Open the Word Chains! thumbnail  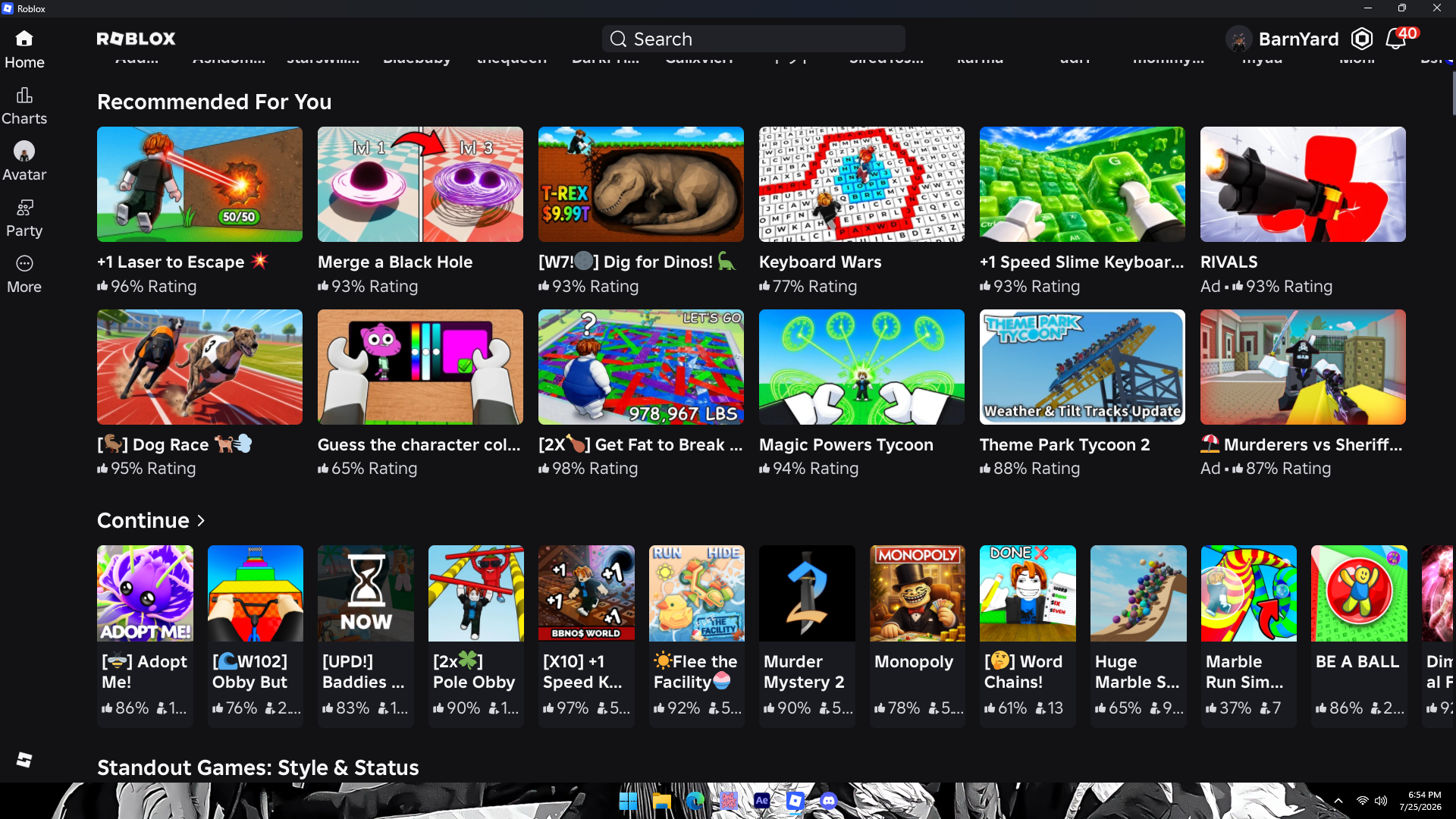(1028, 593)
